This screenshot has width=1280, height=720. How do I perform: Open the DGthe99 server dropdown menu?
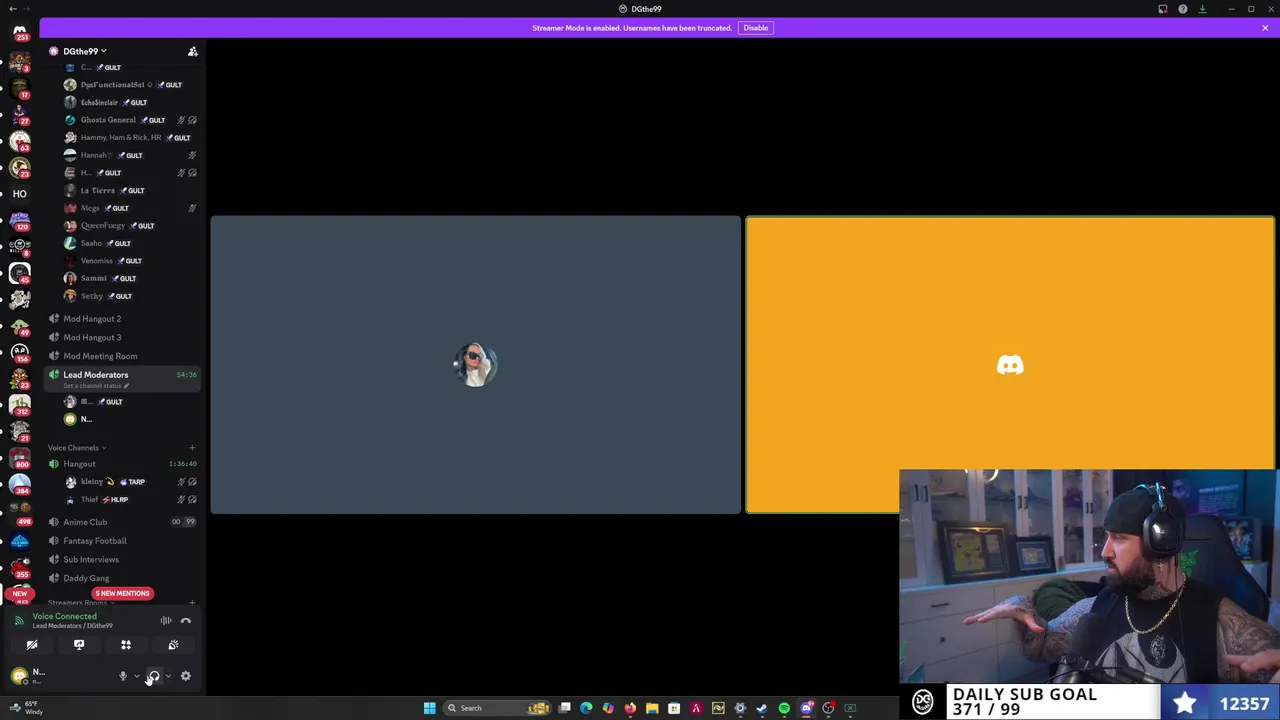point(85,51)
